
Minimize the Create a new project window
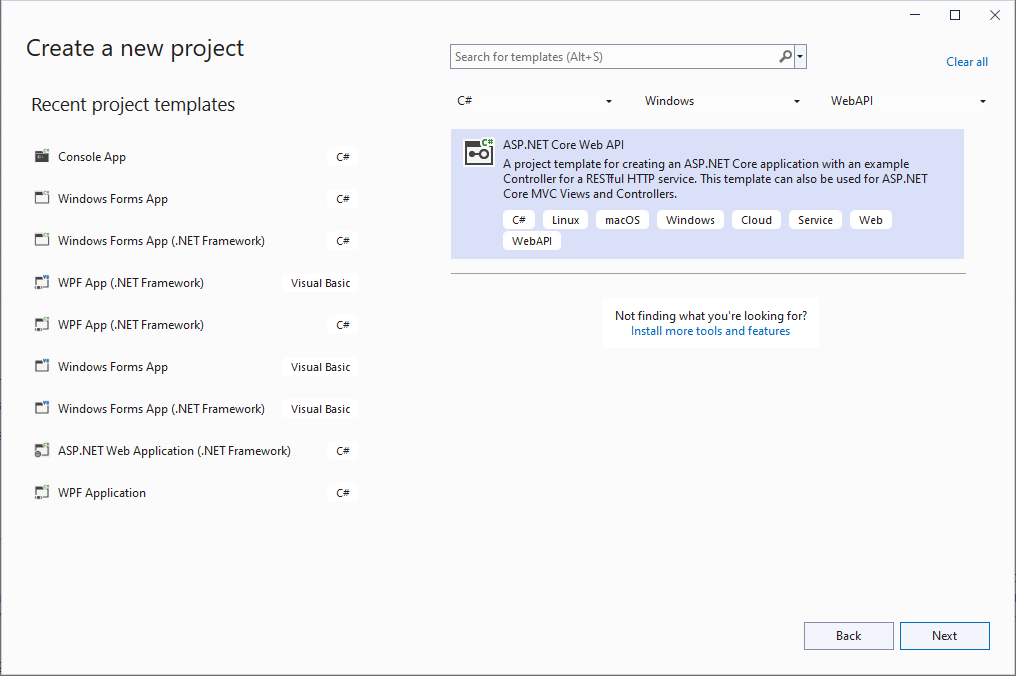(x=915, y=15)
